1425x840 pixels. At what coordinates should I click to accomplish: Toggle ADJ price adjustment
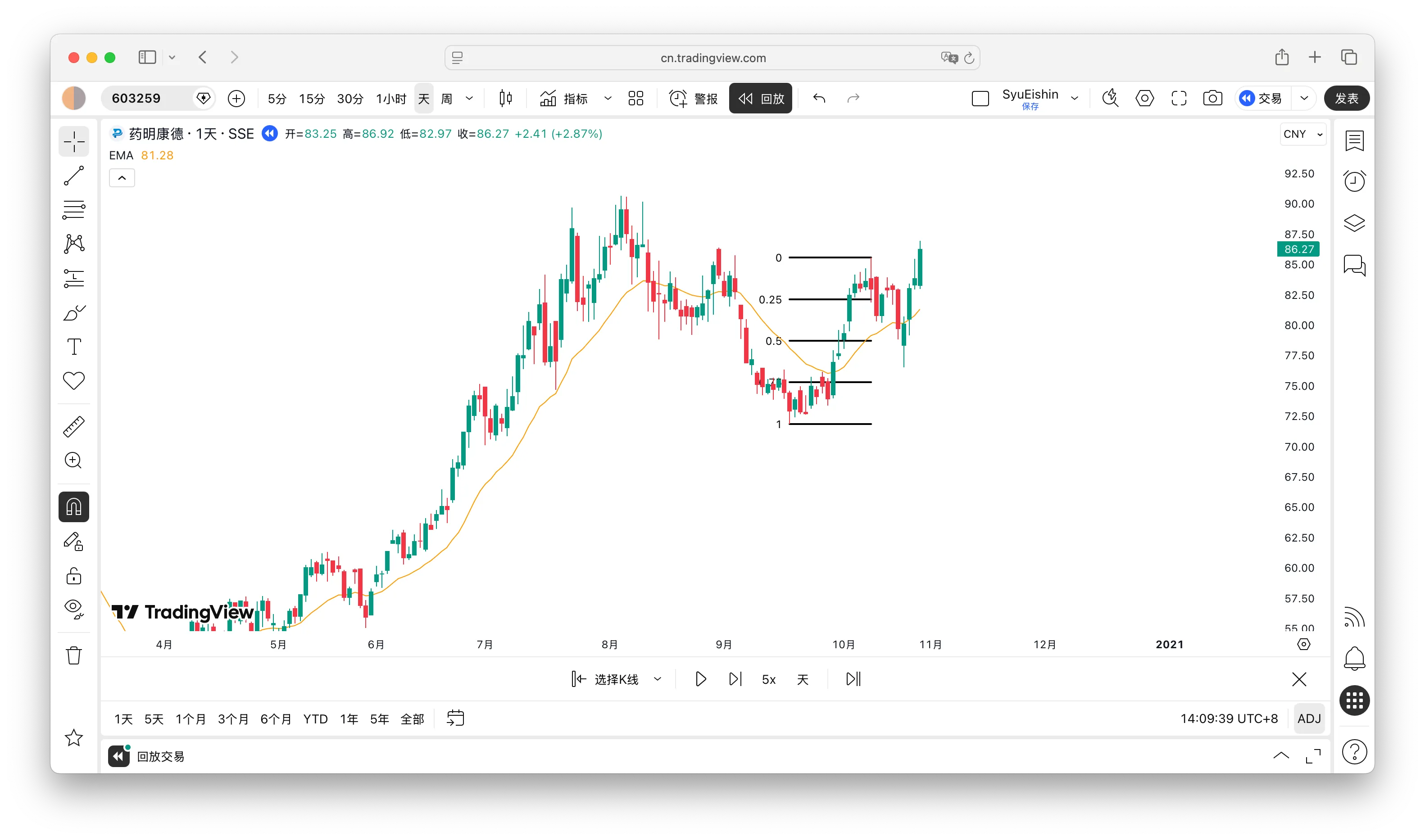click(x=1309, y=719)
